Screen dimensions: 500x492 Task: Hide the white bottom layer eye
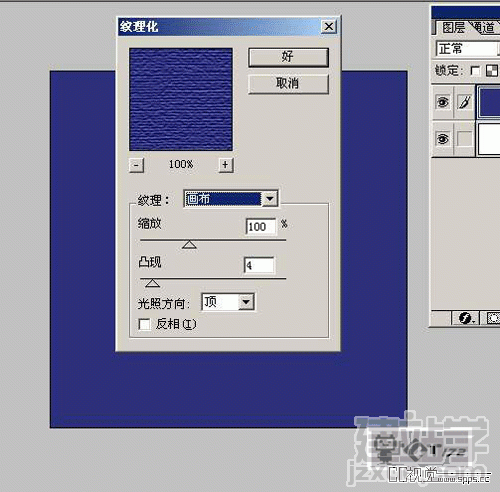click(x=442, y=138)
